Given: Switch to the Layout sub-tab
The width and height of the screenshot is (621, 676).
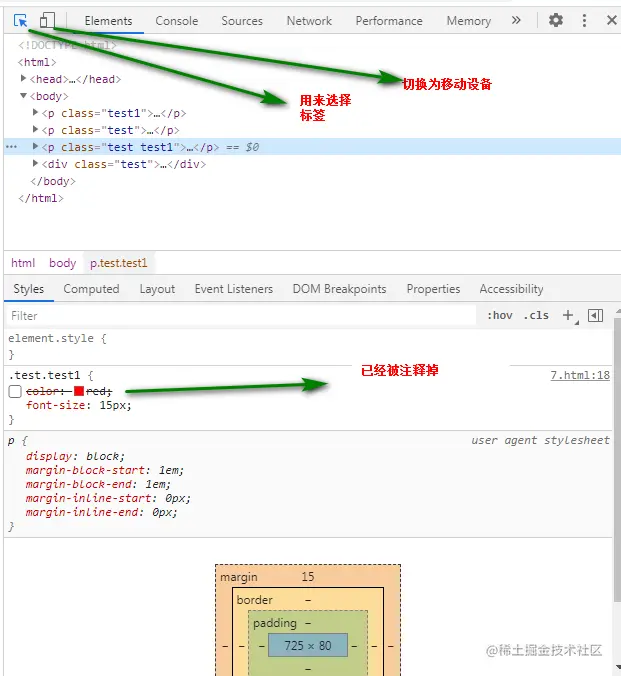Looking at the screenshot, I should (x=157, y=289).
